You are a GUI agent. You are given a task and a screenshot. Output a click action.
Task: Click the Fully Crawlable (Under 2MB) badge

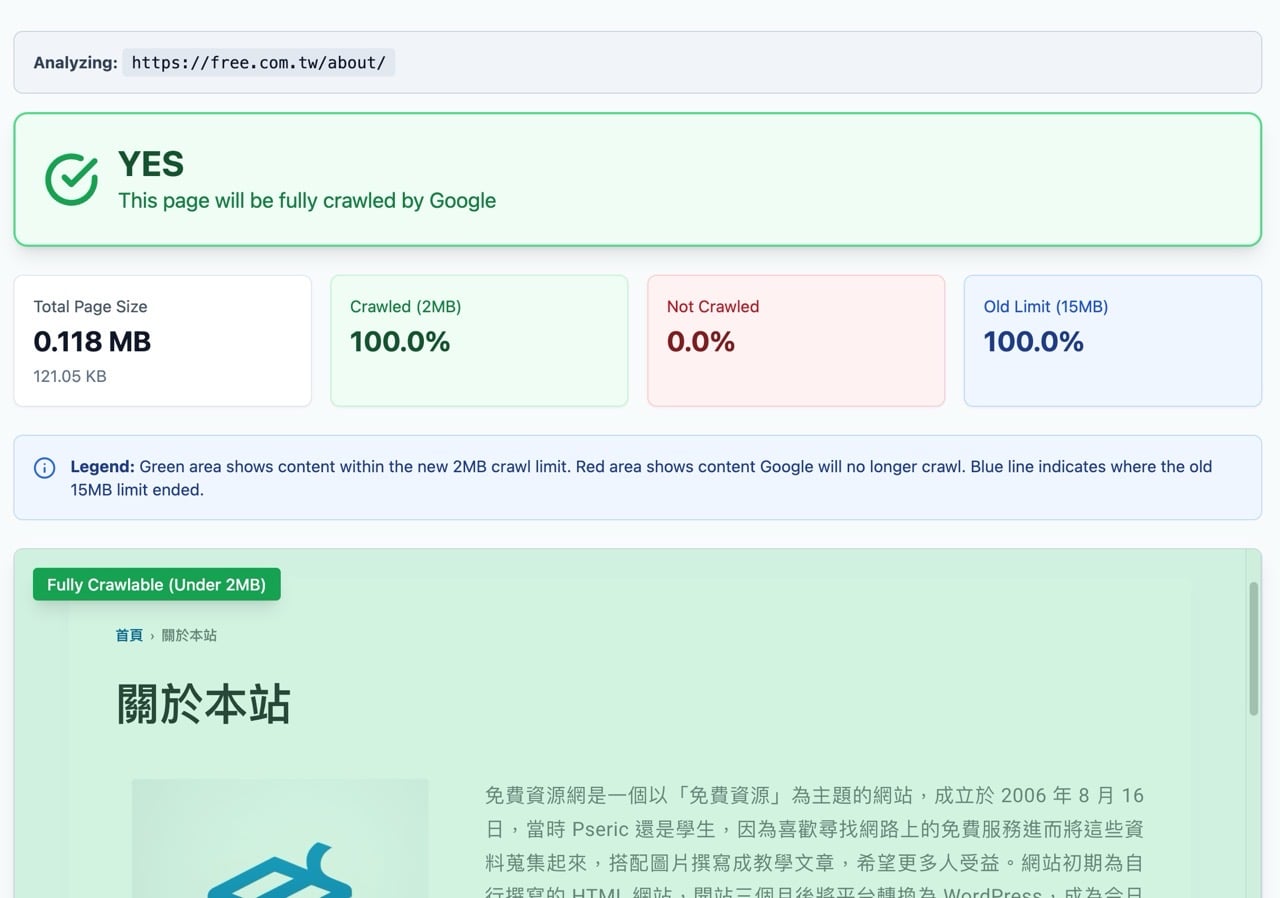(x=156, y=584)
